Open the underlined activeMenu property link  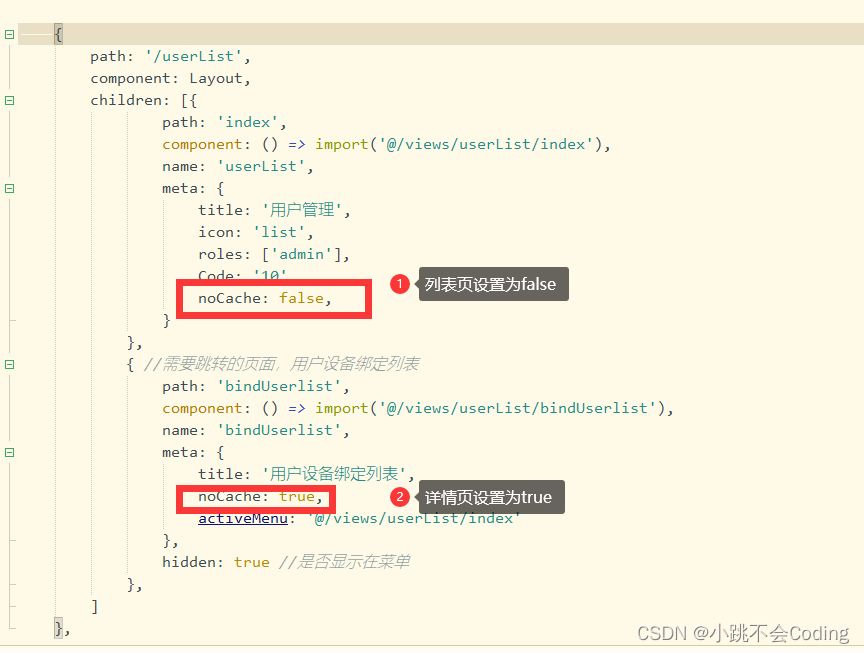243,519
